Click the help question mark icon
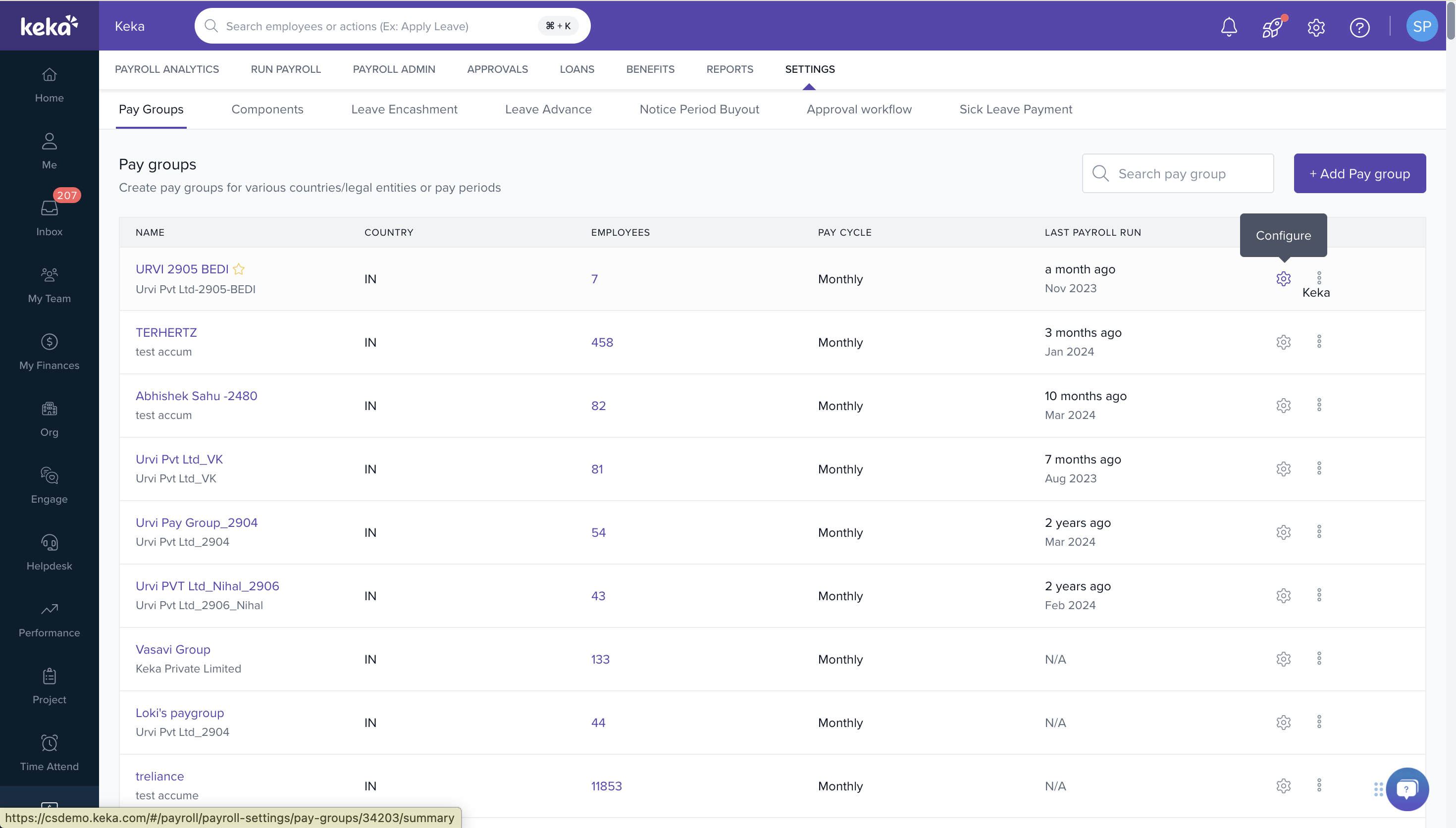The image size is (1456, 828). tap(1359, 27)
